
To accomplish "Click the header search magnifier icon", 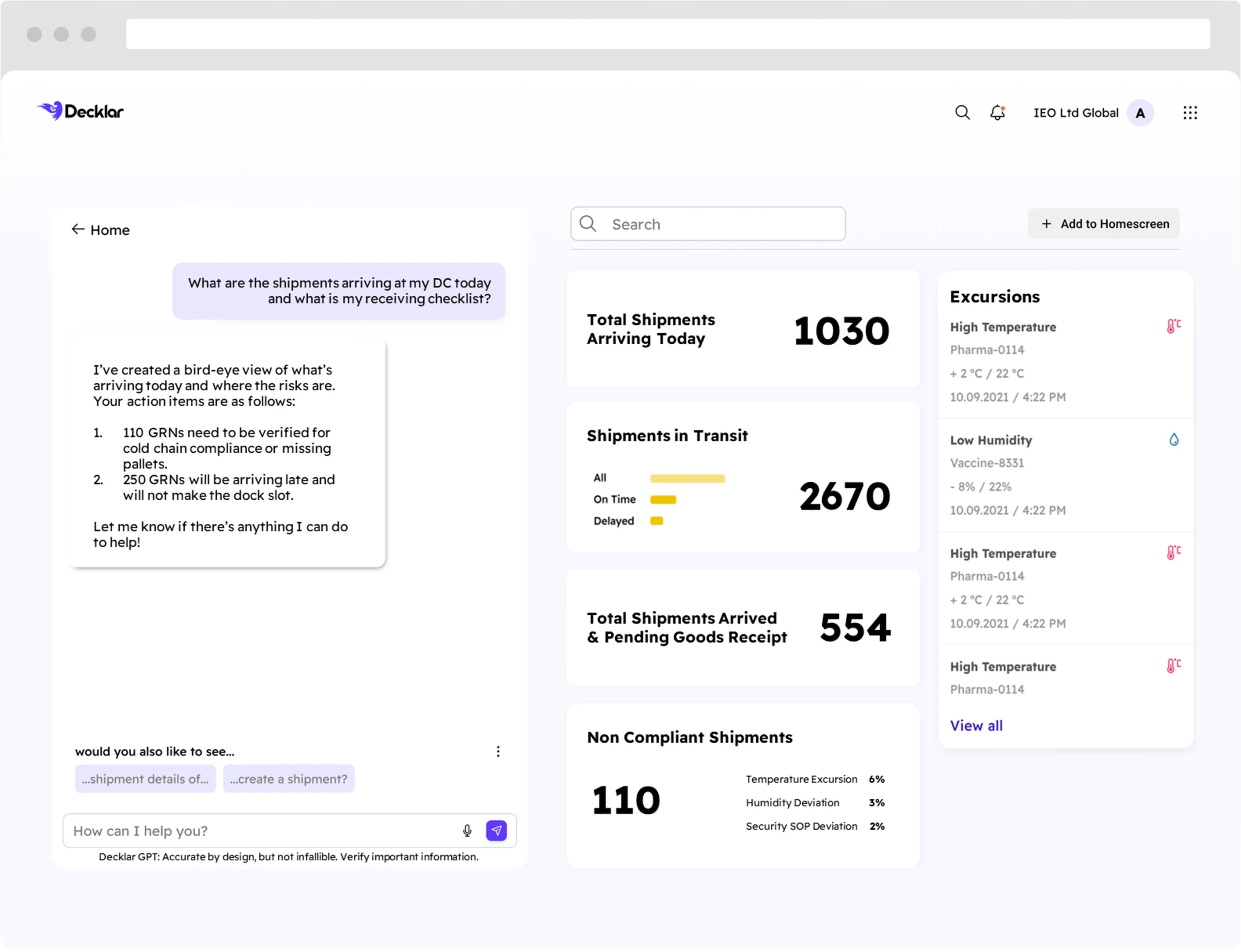I will [962, 112].
